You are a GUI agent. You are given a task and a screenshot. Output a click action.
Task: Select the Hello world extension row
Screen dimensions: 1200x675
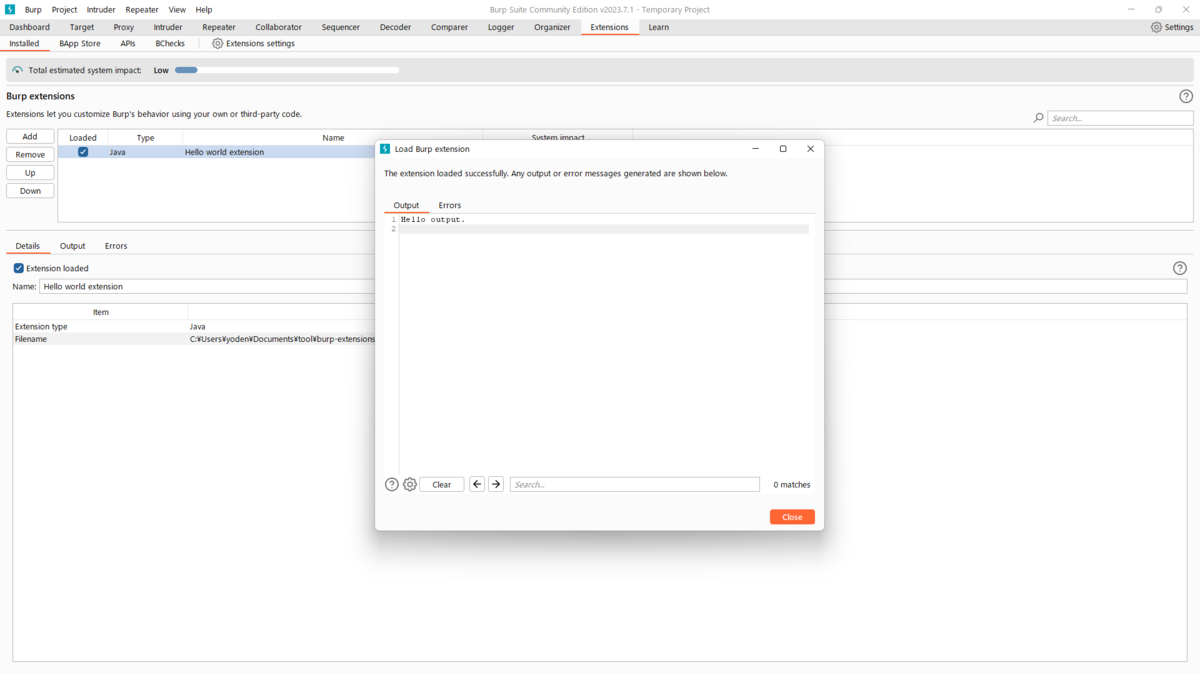(216, 152)
